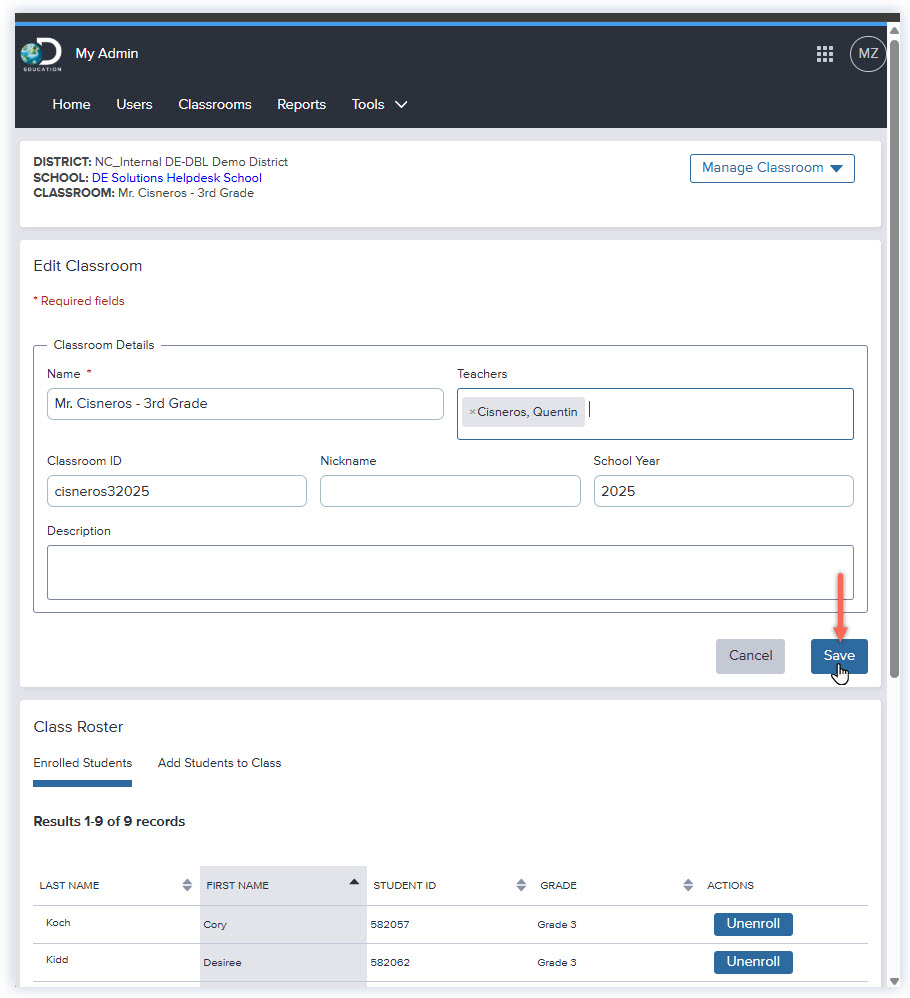
Task: Expand the Tools navigation menu
Action: (x=380, y=104)
